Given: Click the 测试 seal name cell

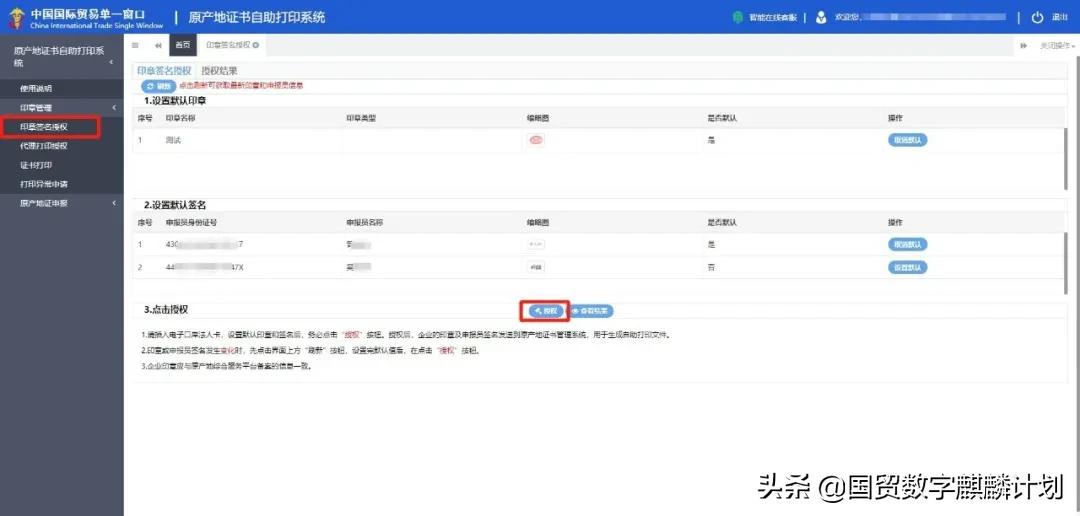Looking at the screenshot, I should pyautogui.click(x=173, y=141).
